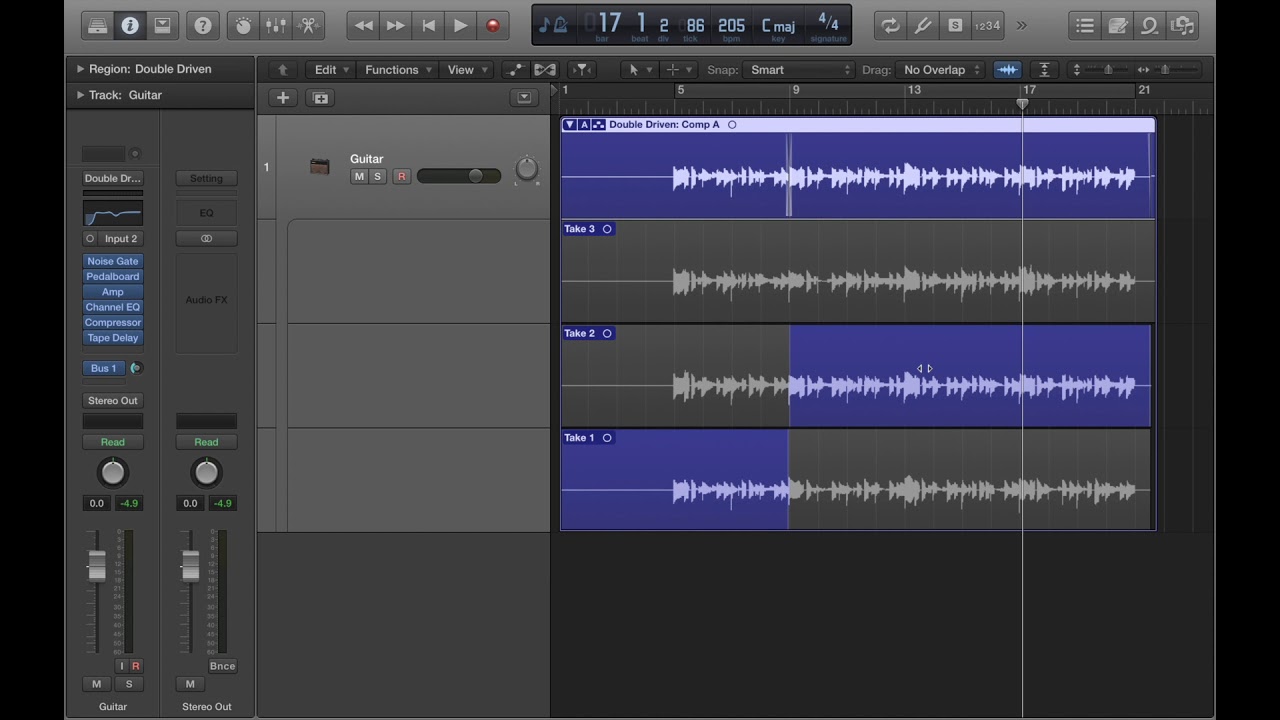This screenshot has width=1280, height=720.
Task: Click the Leave Folder up-arrow button
Action: click(x=283, y=70)
